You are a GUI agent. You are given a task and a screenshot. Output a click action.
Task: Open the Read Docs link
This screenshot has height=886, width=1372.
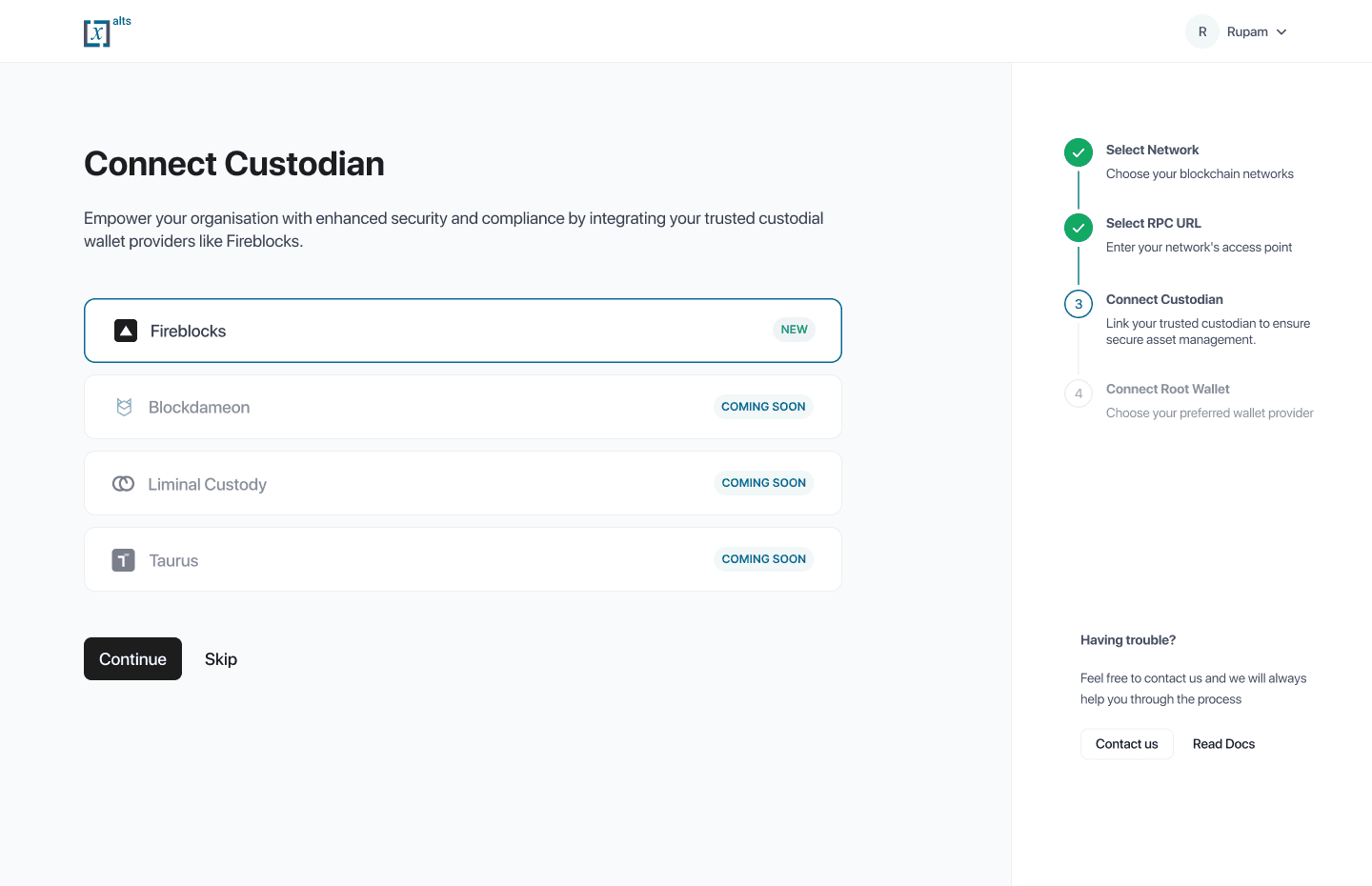pos(1223,744)
